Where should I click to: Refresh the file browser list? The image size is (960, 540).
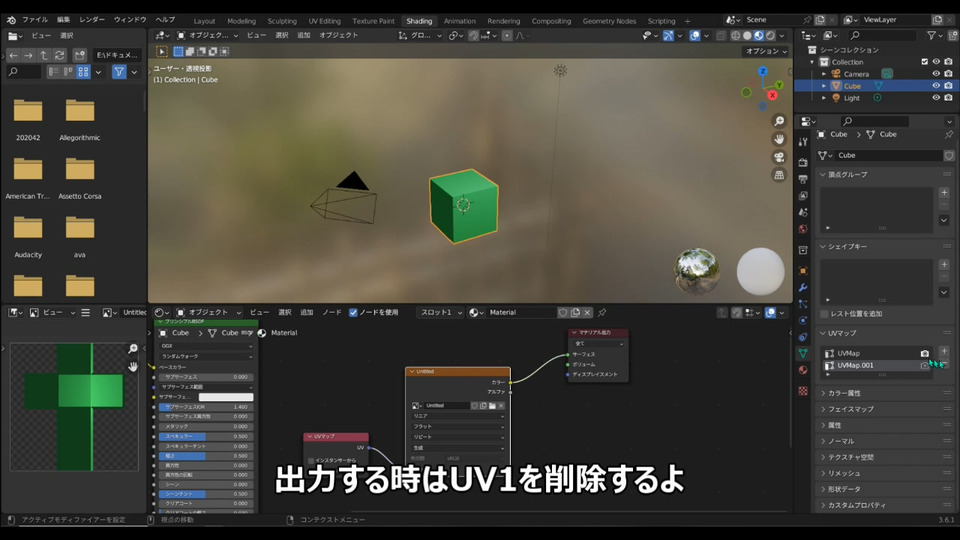(x=59, y=55)
